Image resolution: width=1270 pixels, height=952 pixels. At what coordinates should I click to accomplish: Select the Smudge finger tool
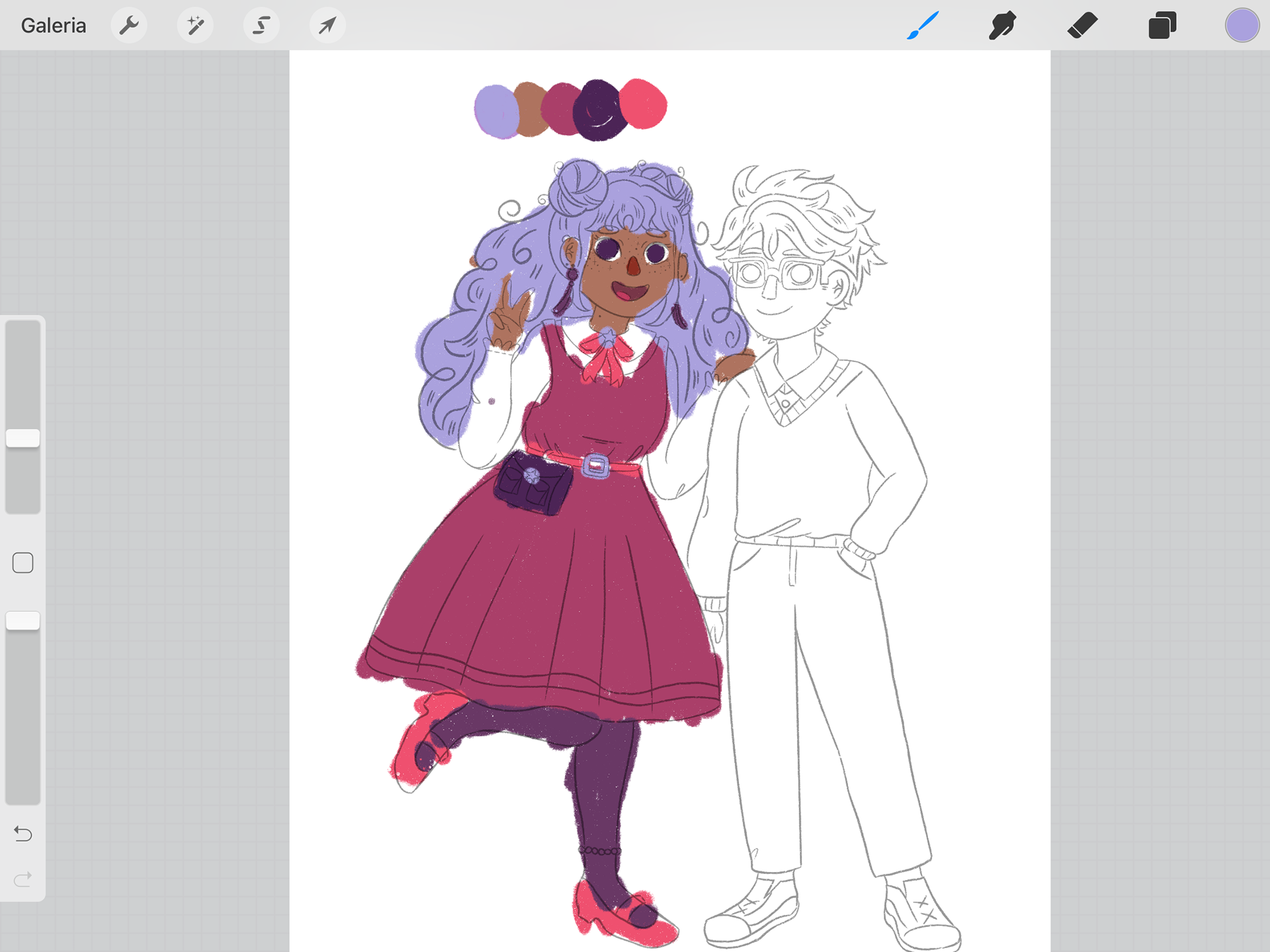point(1003,26)
